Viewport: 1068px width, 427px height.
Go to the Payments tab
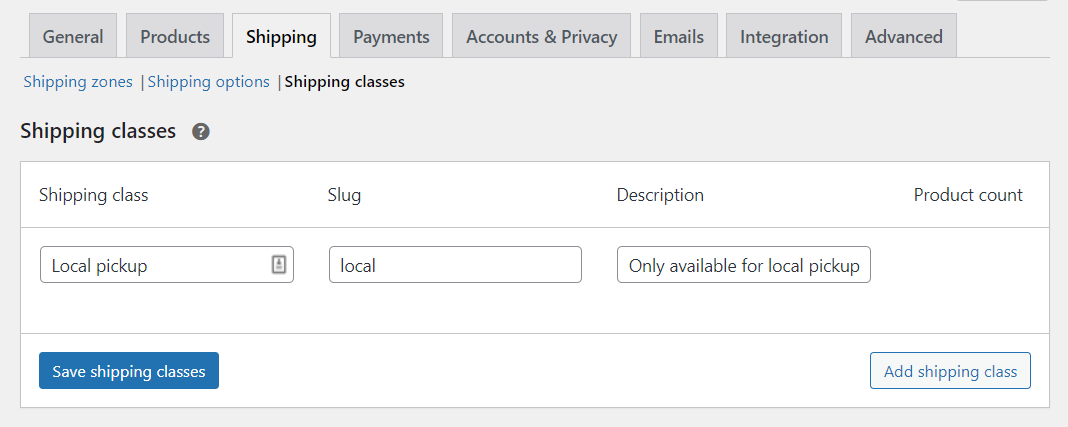click(x=391, y=37)
